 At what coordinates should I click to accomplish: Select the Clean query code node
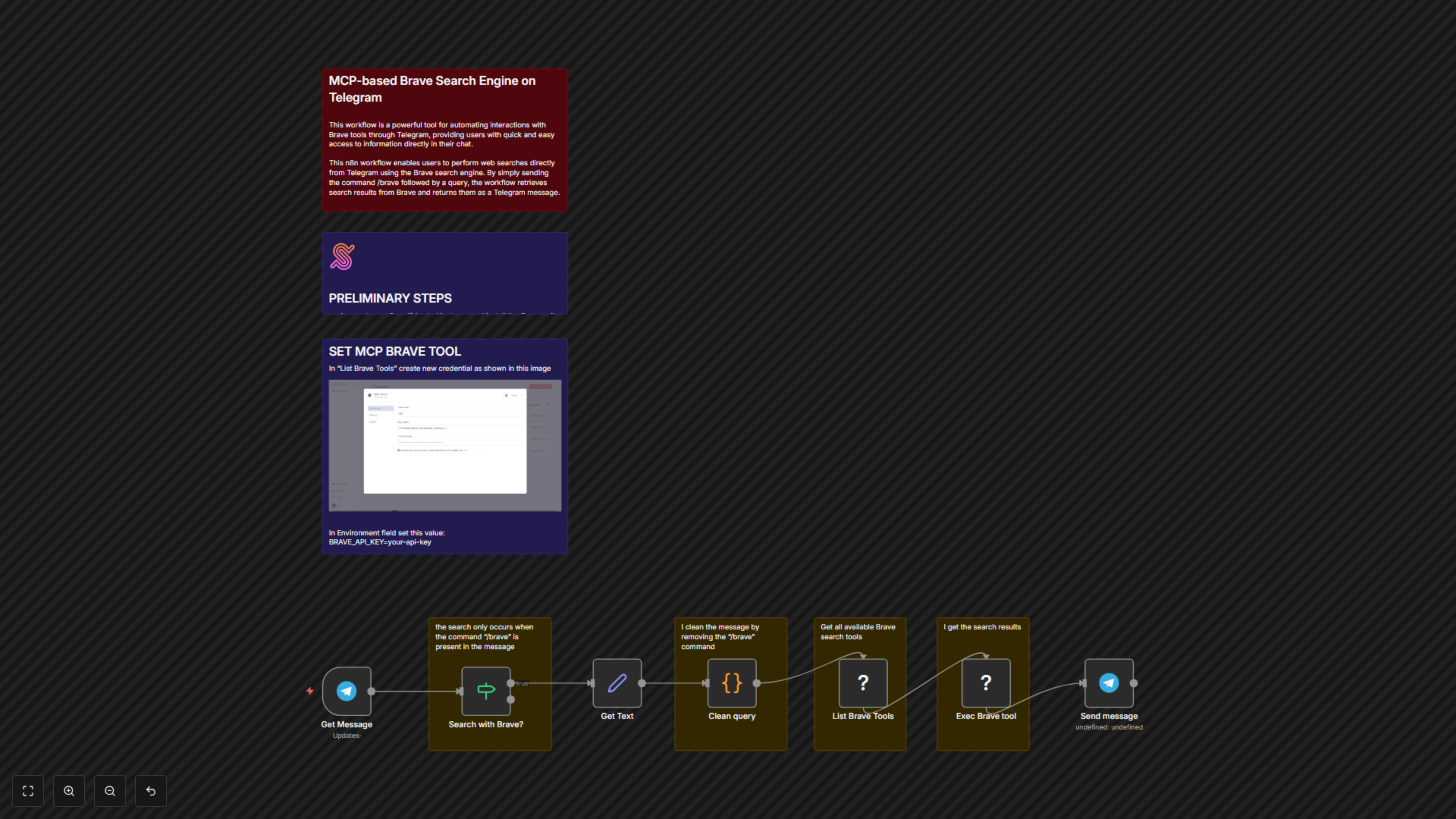coord(731,683)
